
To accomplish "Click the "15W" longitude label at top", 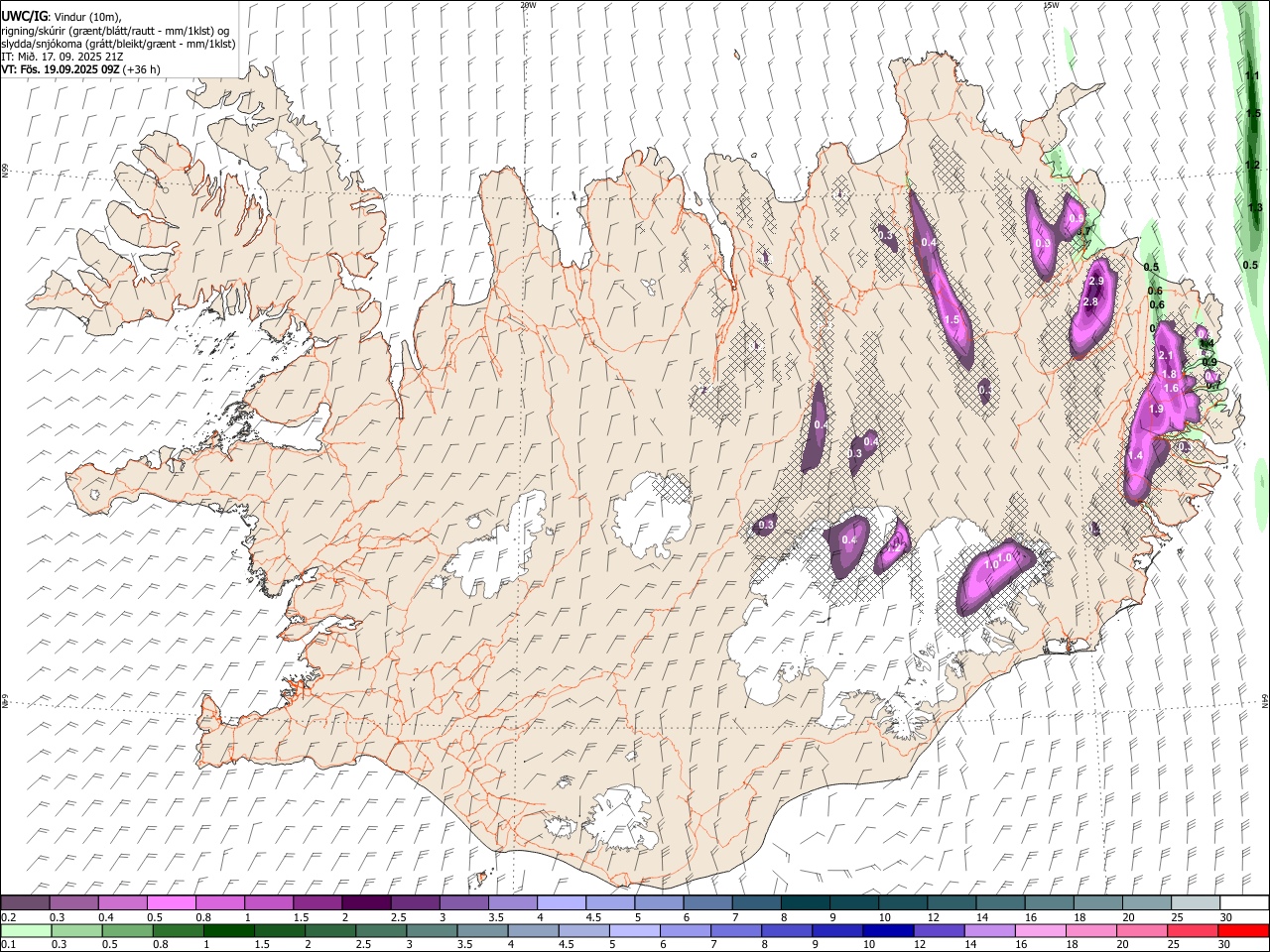I will pyautogui.click(x=1051, y=5).
